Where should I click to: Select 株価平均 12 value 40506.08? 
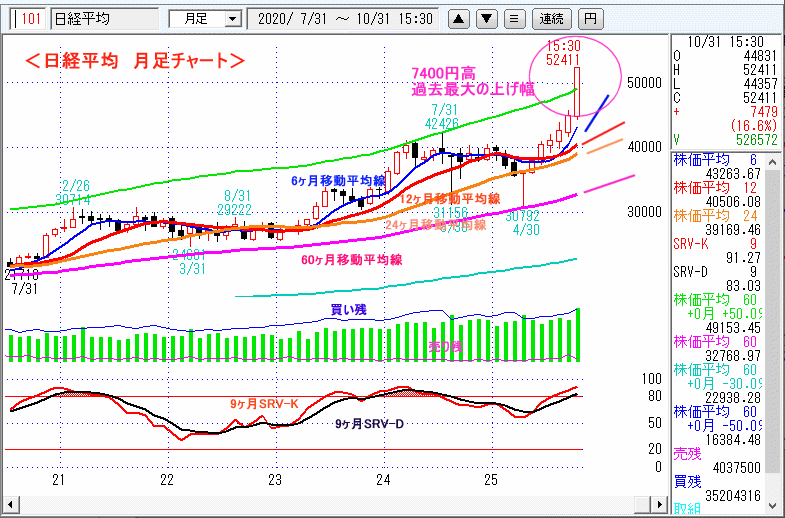733,202
